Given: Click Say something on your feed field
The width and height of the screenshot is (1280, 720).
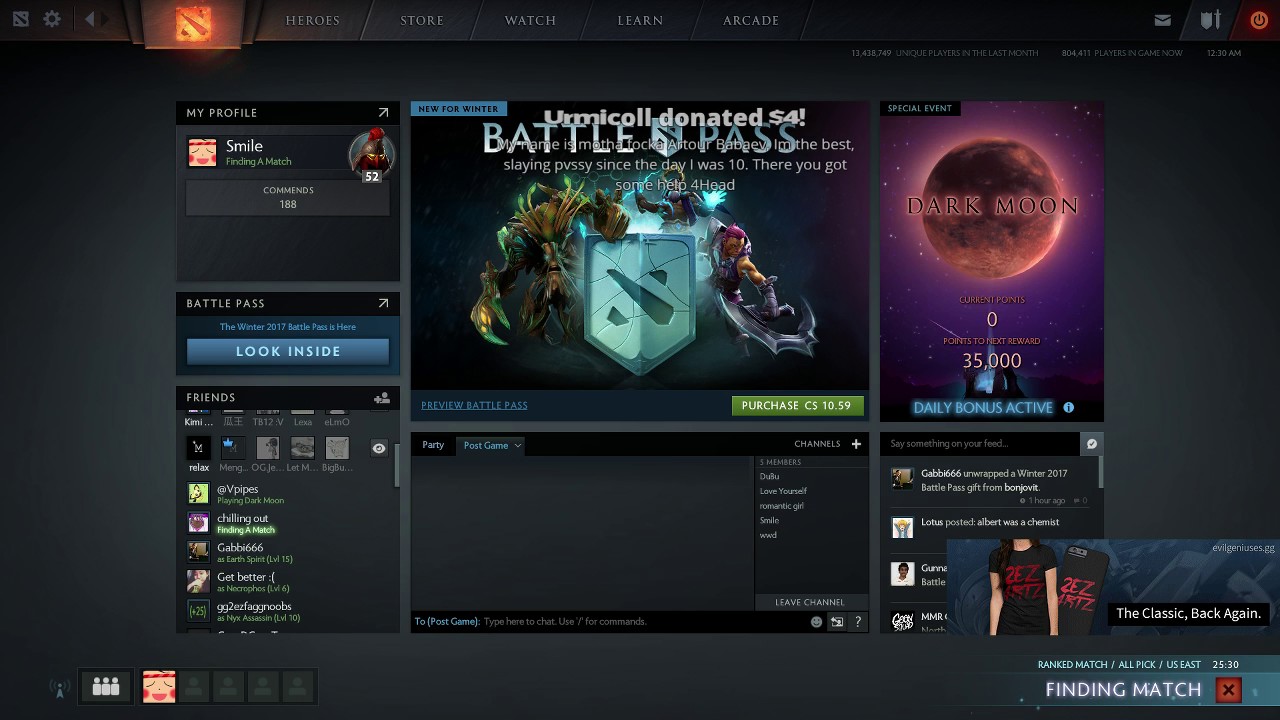Looking at the screenshot, I should (x=981, y=444).
